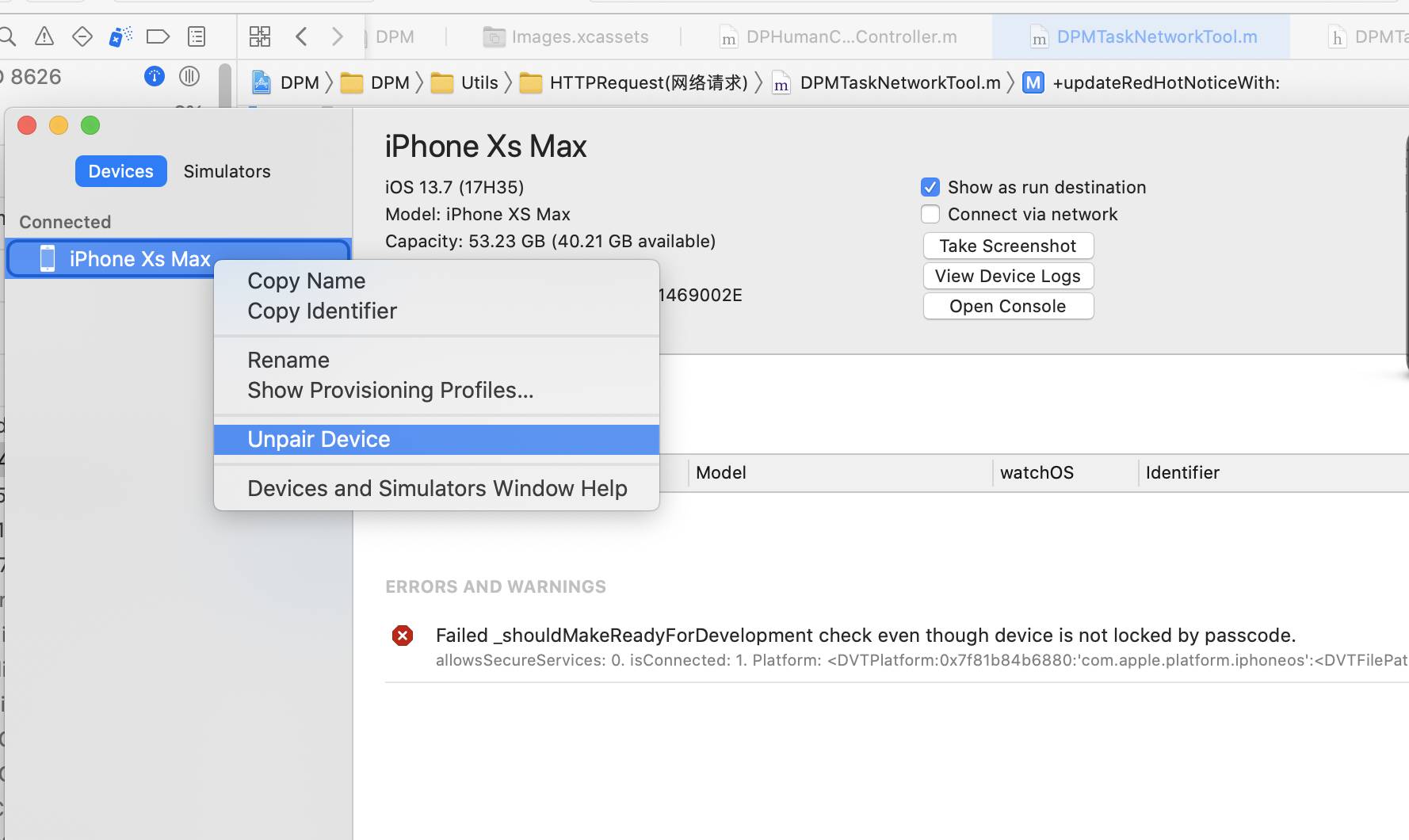Click the iOS 13.7 (17H35) text

point(455,187)
